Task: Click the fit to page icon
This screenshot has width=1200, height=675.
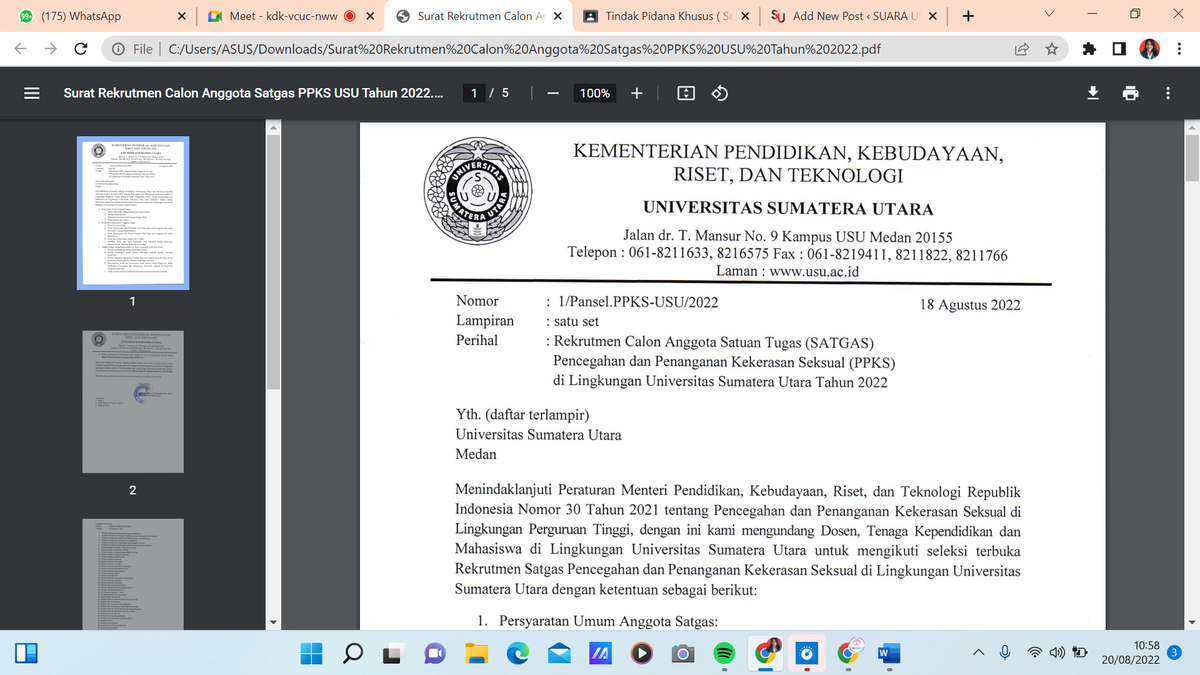Action: click(686, 93)
